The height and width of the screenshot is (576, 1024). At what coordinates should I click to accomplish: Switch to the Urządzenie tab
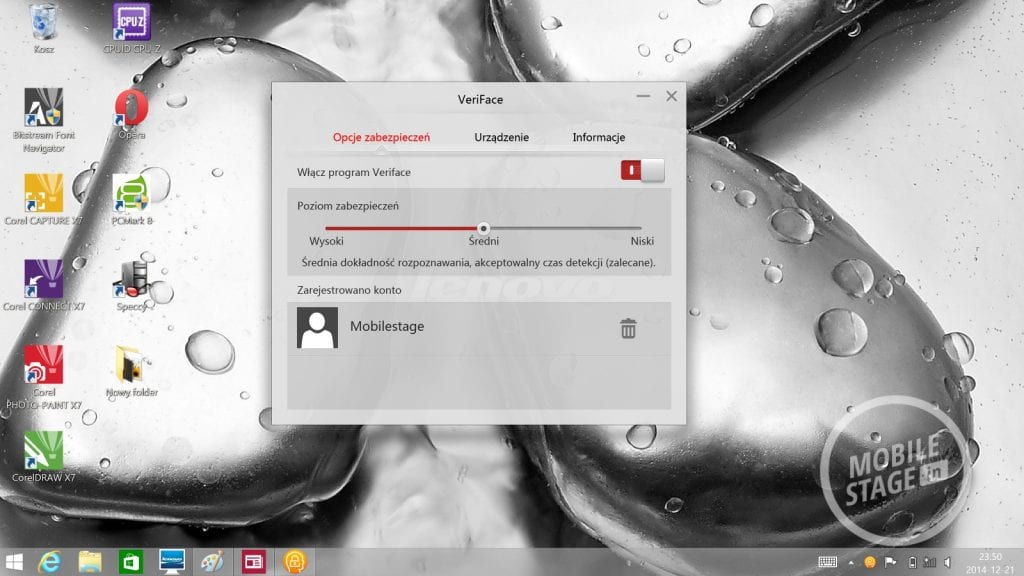(x=501, y=137)
